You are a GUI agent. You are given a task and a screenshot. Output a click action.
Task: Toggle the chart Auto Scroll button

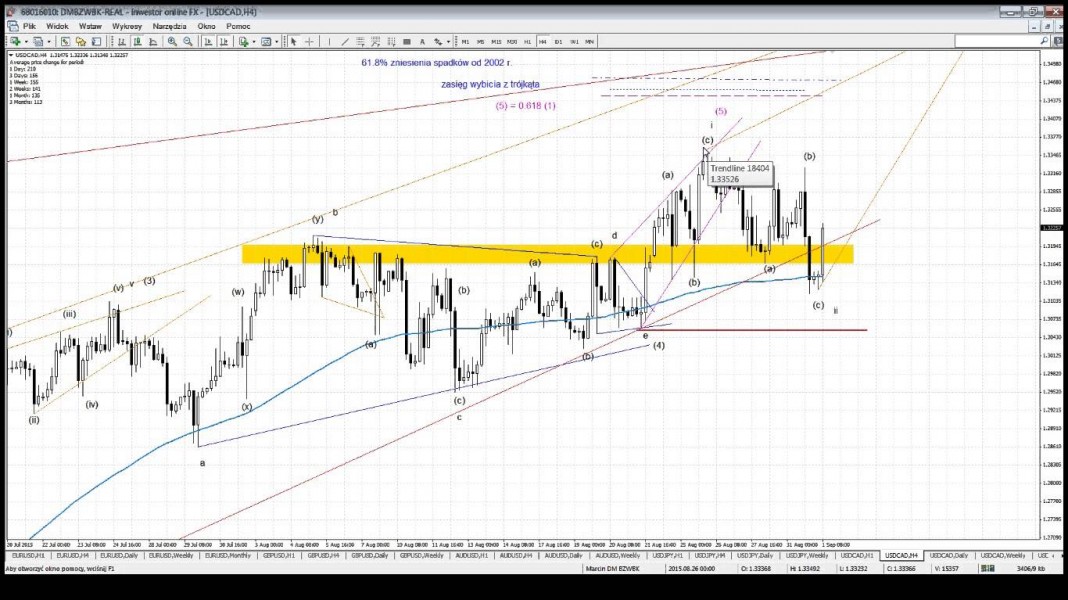pyautogui.click(x=208, y=42)
